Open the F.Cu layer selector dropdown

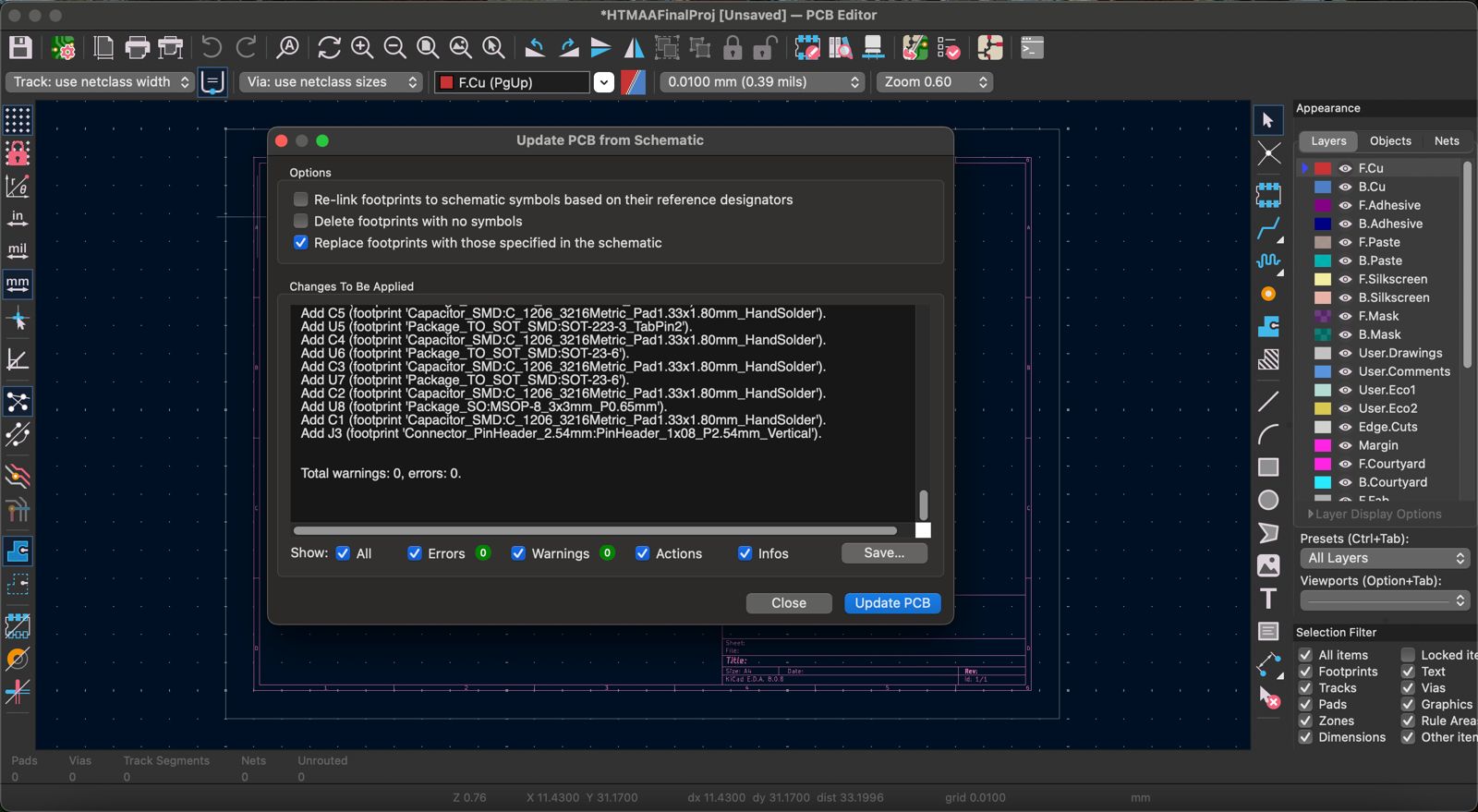tap(603, 82)
